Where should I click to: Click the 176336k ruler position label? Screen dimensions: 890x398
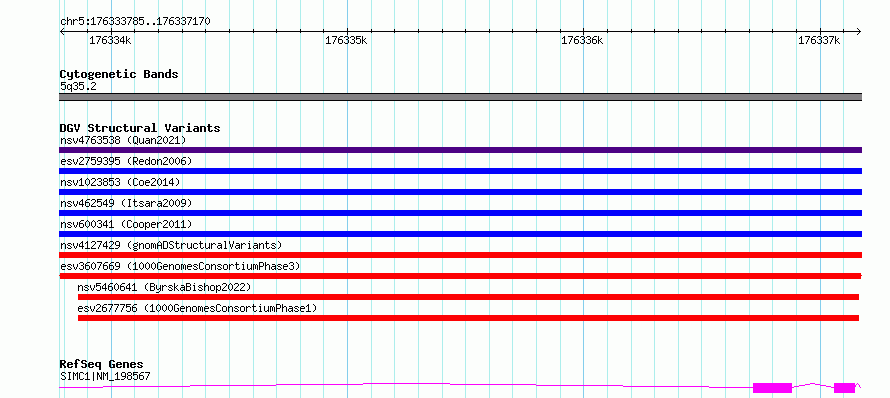(582, 40)
